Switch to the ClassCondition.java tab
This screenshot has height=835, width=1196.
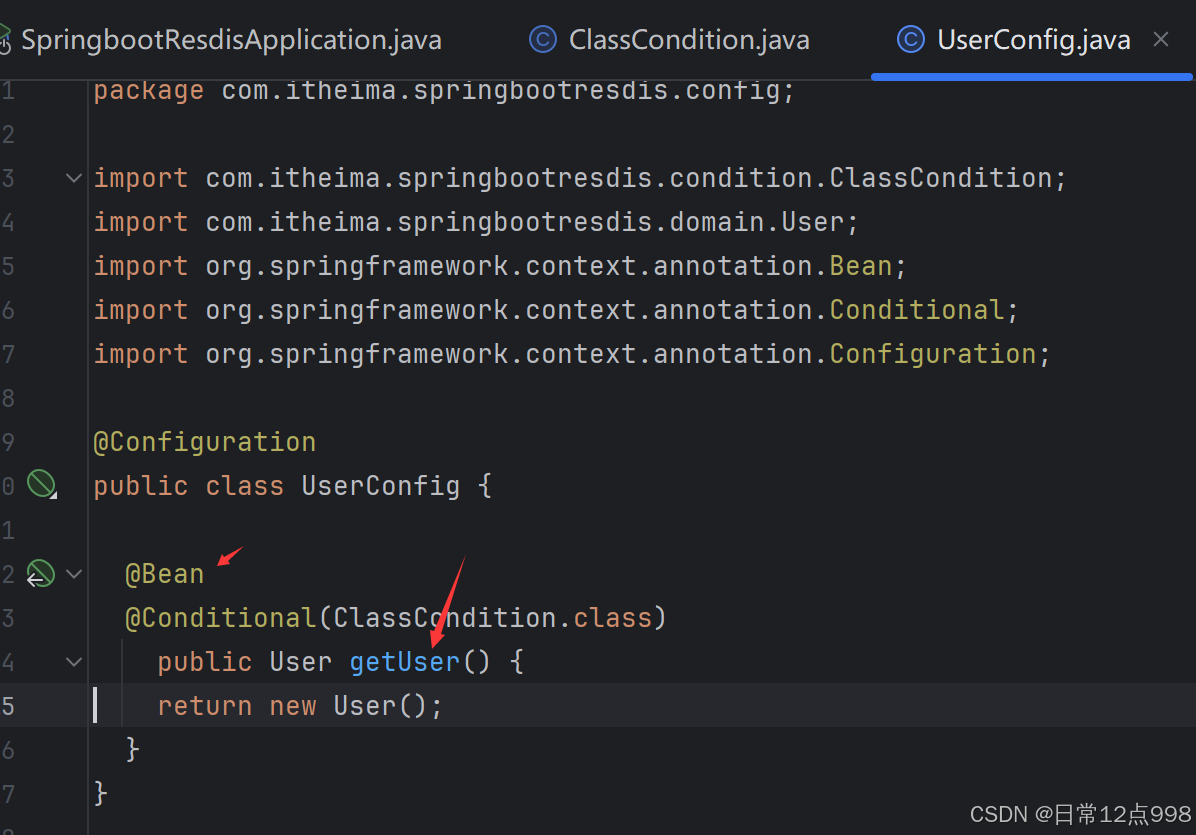(x=688, y=39)
